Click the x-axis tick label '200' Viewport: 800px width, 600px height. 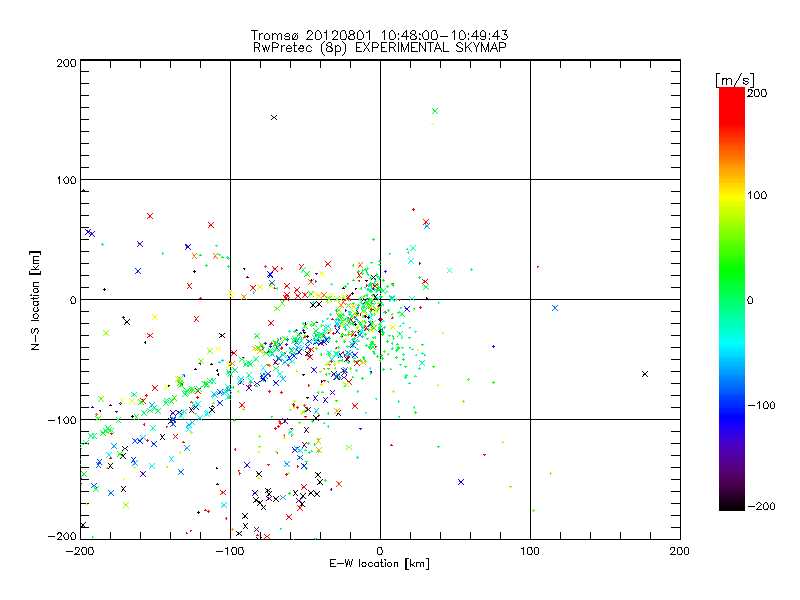coord(680,551)
